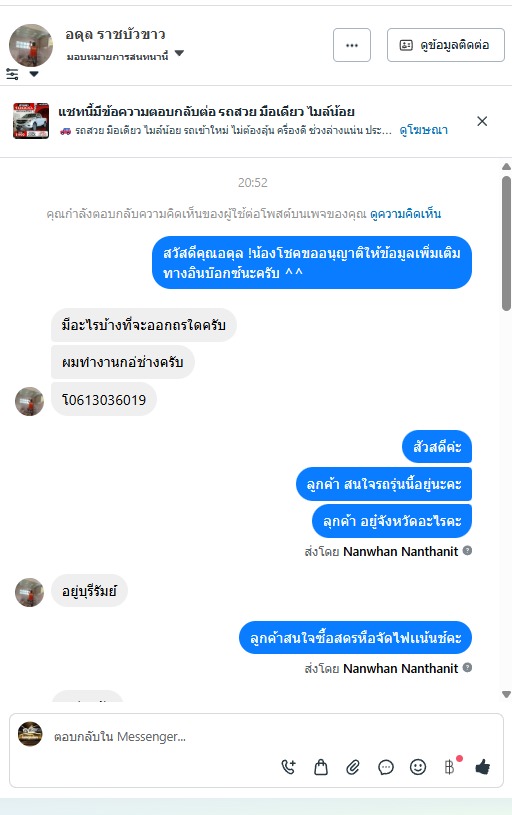Click the chat scrollbar down arrow

pos(506,694)
